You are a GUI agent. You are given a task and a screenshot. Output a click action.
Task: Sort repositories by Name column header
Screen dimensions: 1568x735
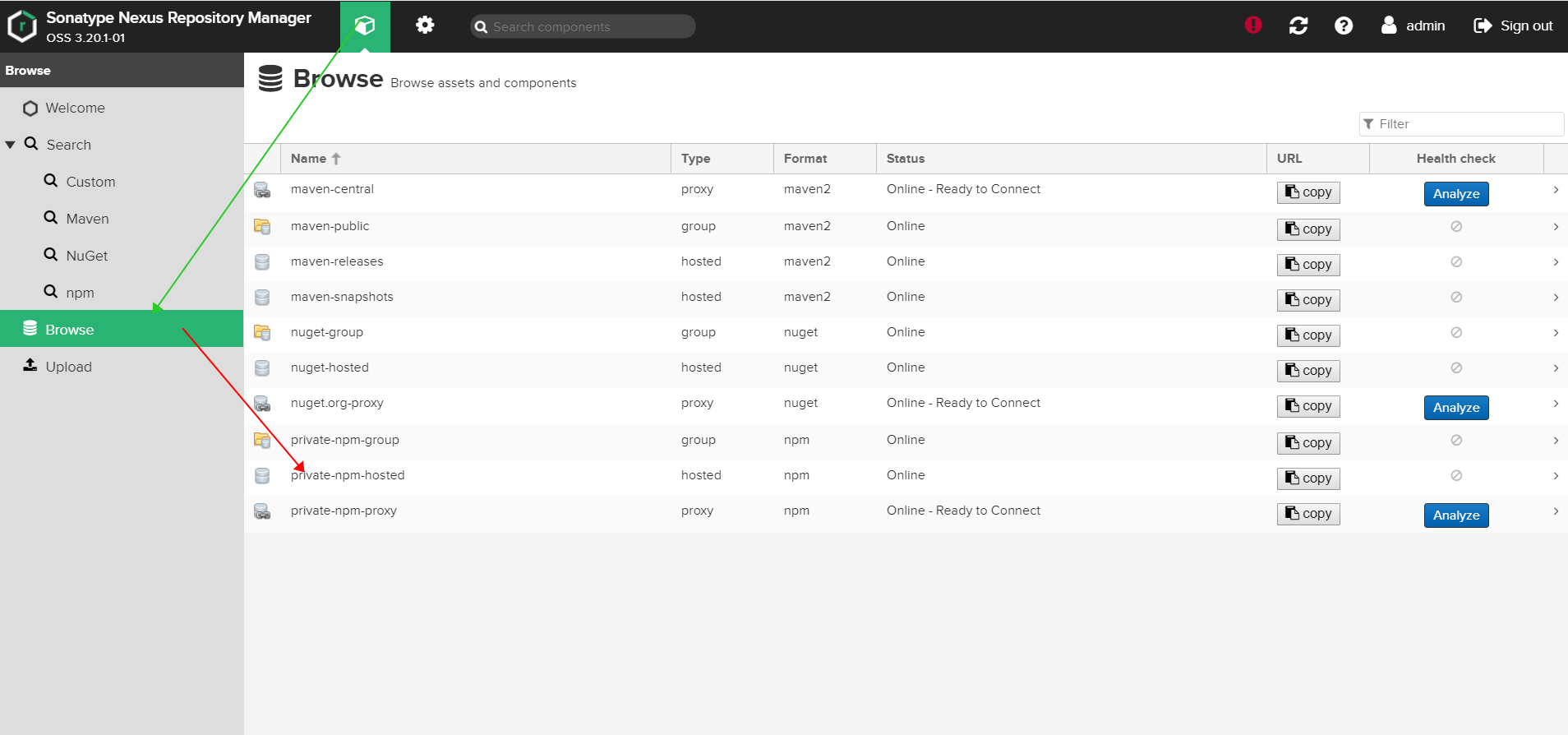[309, 159]
